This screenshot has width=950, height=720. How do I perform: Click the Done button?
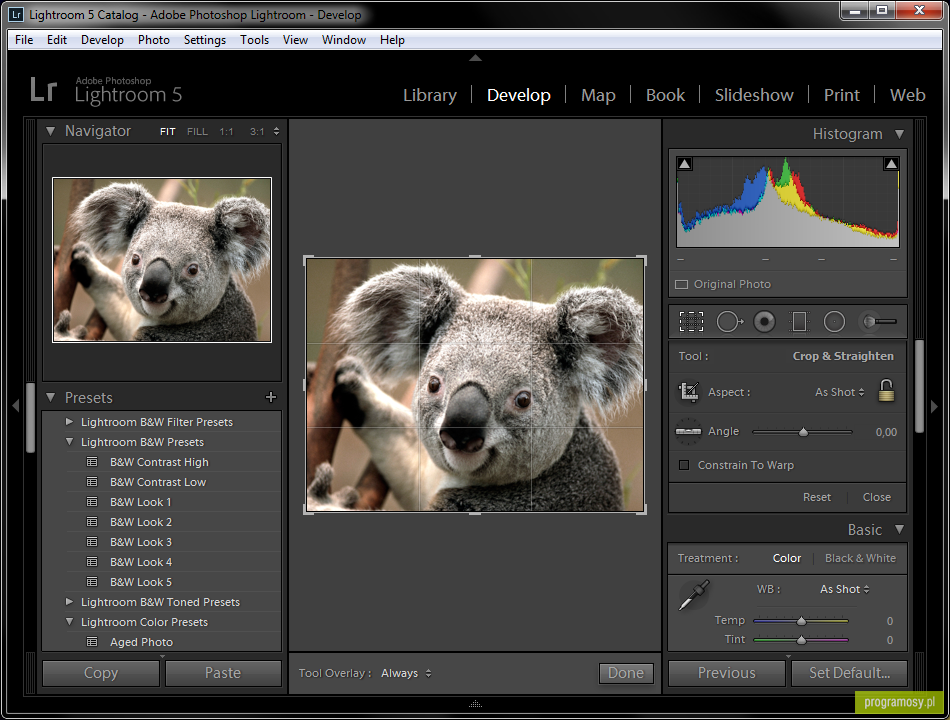coord(626,673)
